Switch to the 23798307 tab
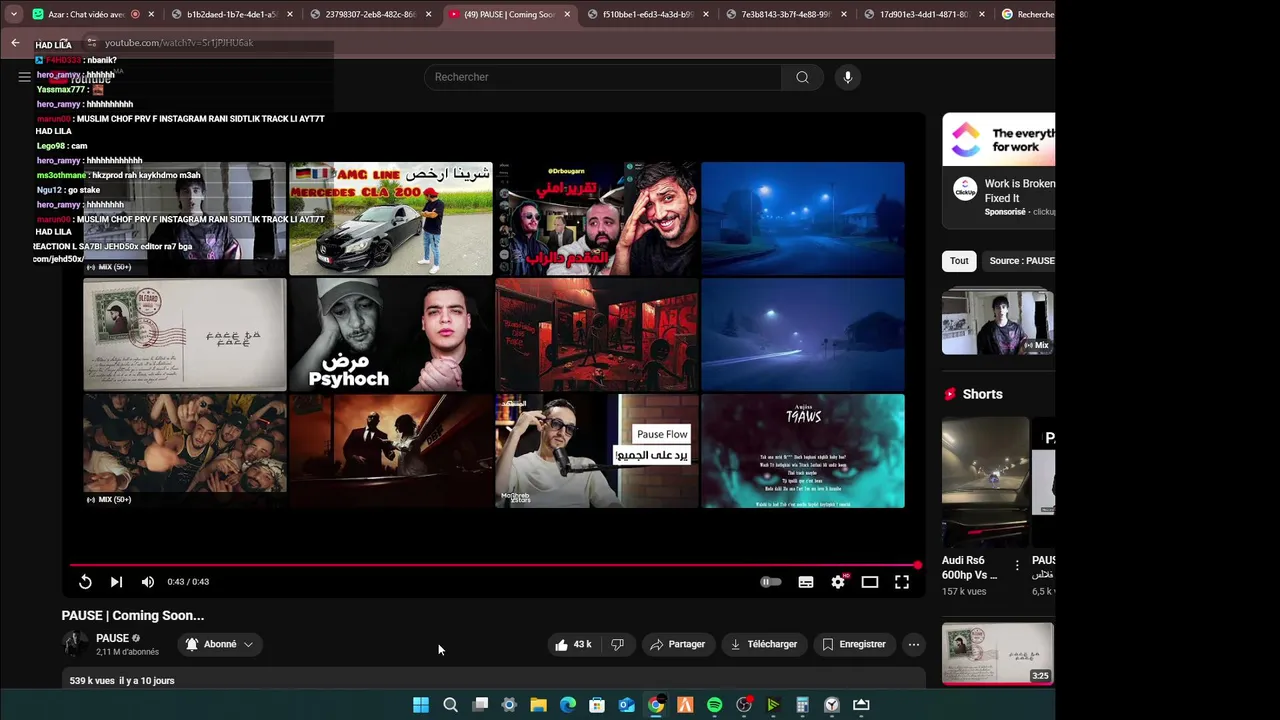Screen dimensions: 1280x720 (369, 14)
